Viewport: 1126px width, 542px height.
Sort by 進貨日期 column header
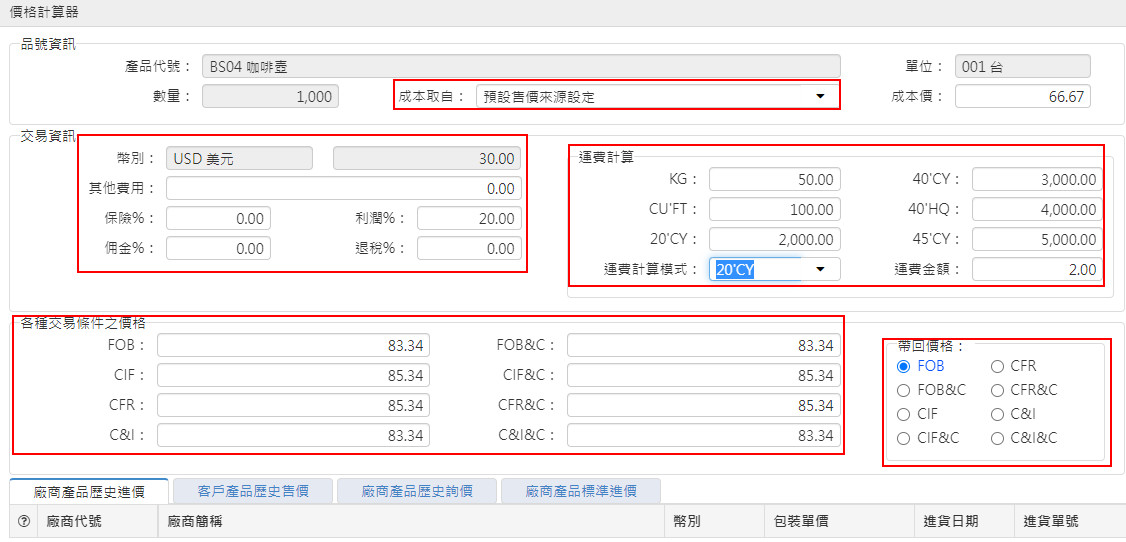click(x=950, y=521)
